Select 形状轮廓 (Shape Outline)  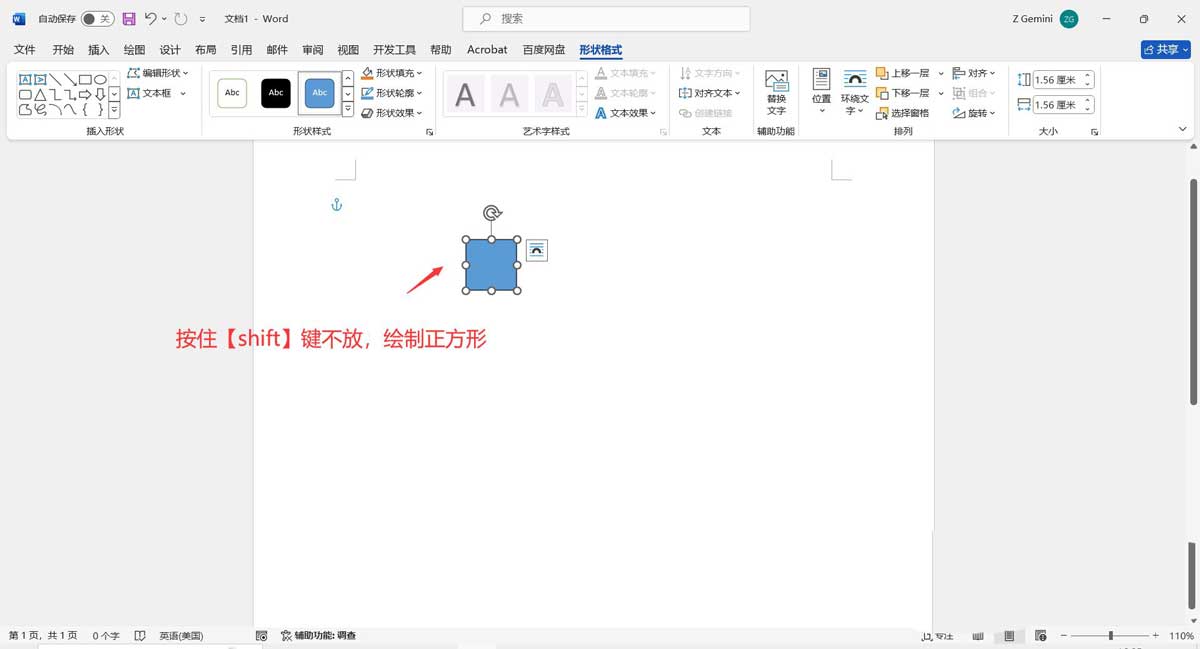(x=390, y=92)
